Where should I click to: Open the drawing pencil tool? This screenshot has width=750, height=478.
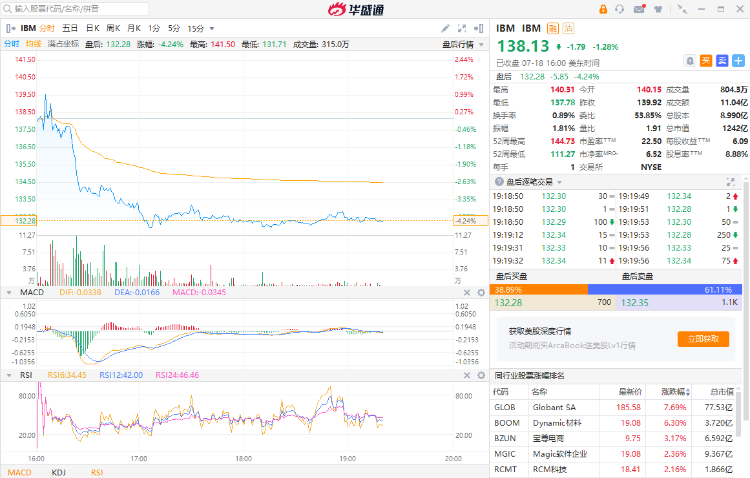[x=445, y=28]
